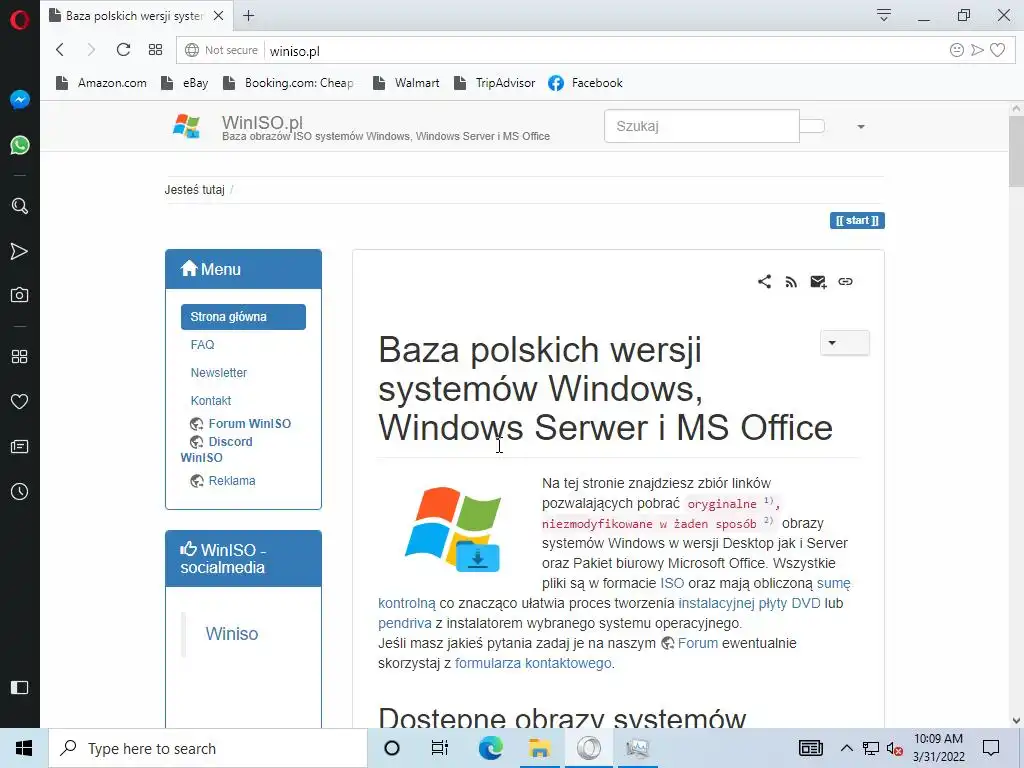Open a new tab with plus button
This screenshot has width=1024, height=768.
tap(249, 16)
